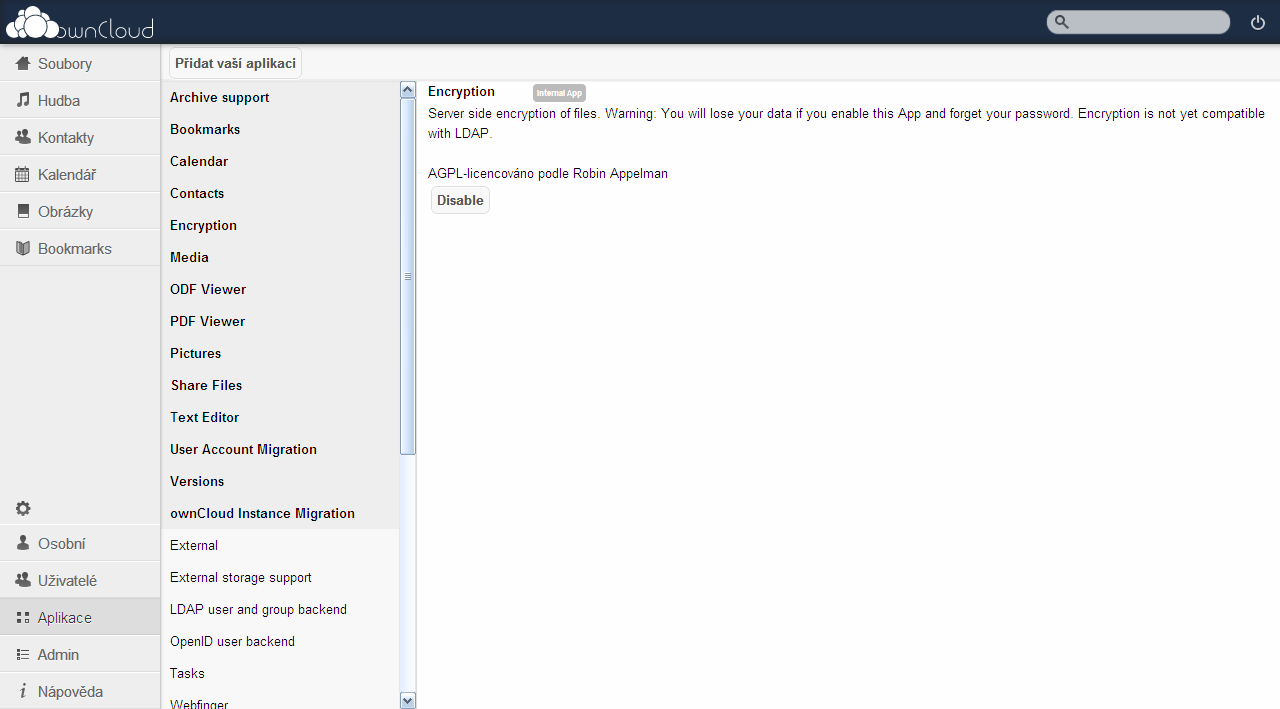Click the magnifier icon in search box
The width and height of the screenshot is (1280, 709).
click(1062, 22)
